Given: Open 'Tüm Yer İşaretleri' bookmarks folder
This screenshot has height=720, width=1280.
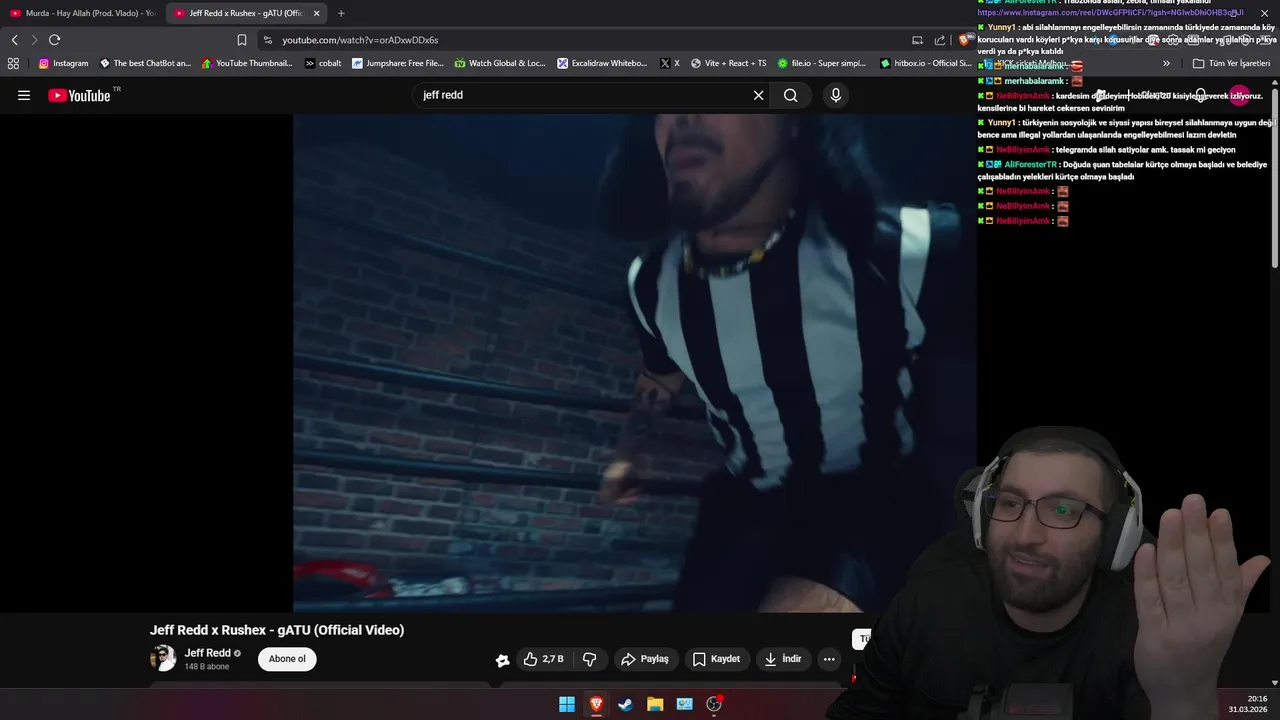Looking at the screenshot, I should coord(1231,63).
